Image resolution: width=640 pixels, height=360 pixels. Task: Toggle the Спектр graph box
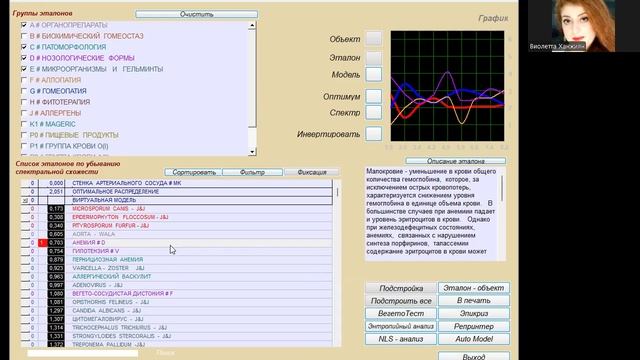coord(373,112)
